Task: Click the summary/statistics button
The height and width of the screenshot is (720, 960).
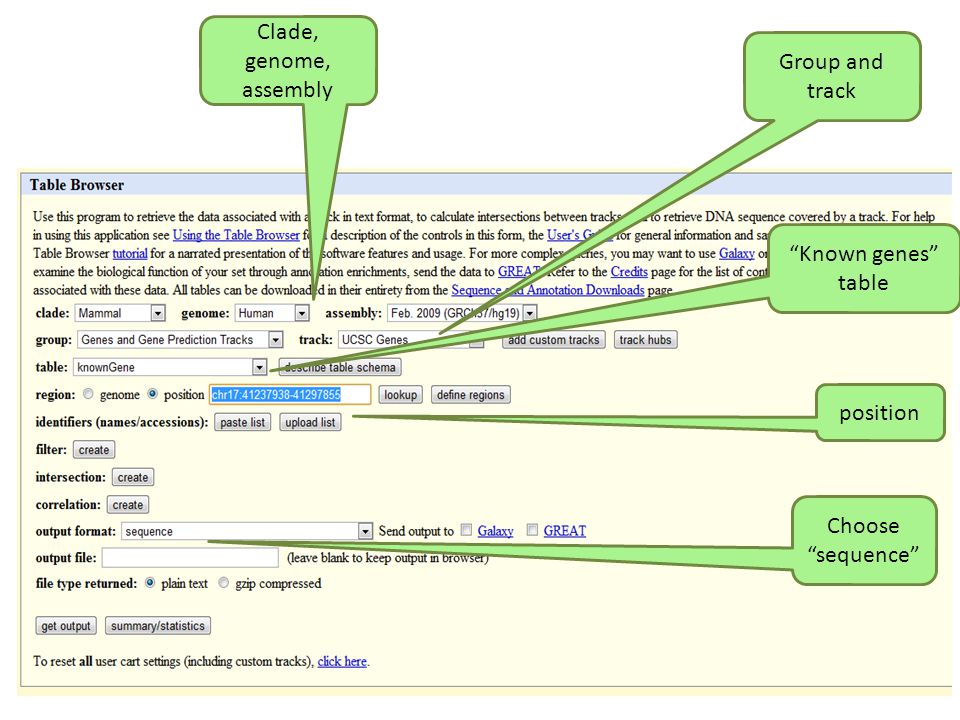Action: [158, 626]
